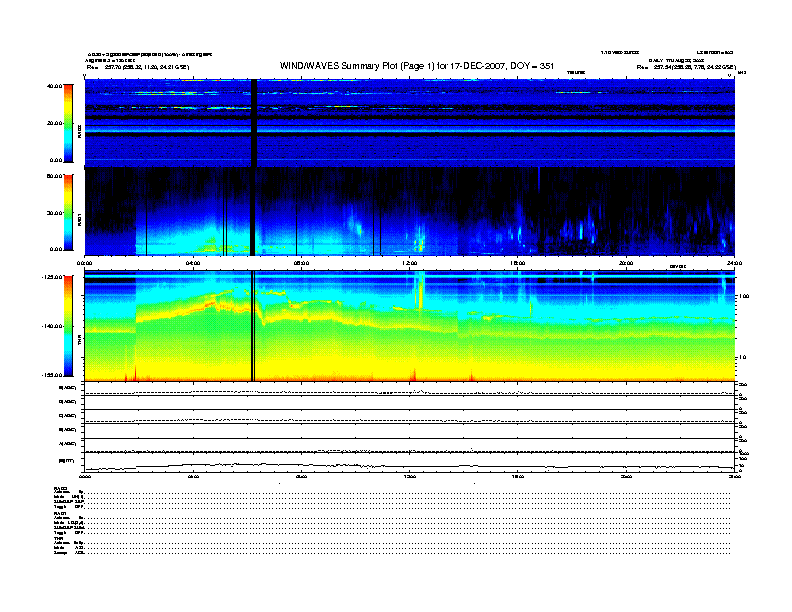The width and height of the screenshot is (792, 612).
Task: Click the wide black data gap in RAD1 spectrogram
Action: 253,212
